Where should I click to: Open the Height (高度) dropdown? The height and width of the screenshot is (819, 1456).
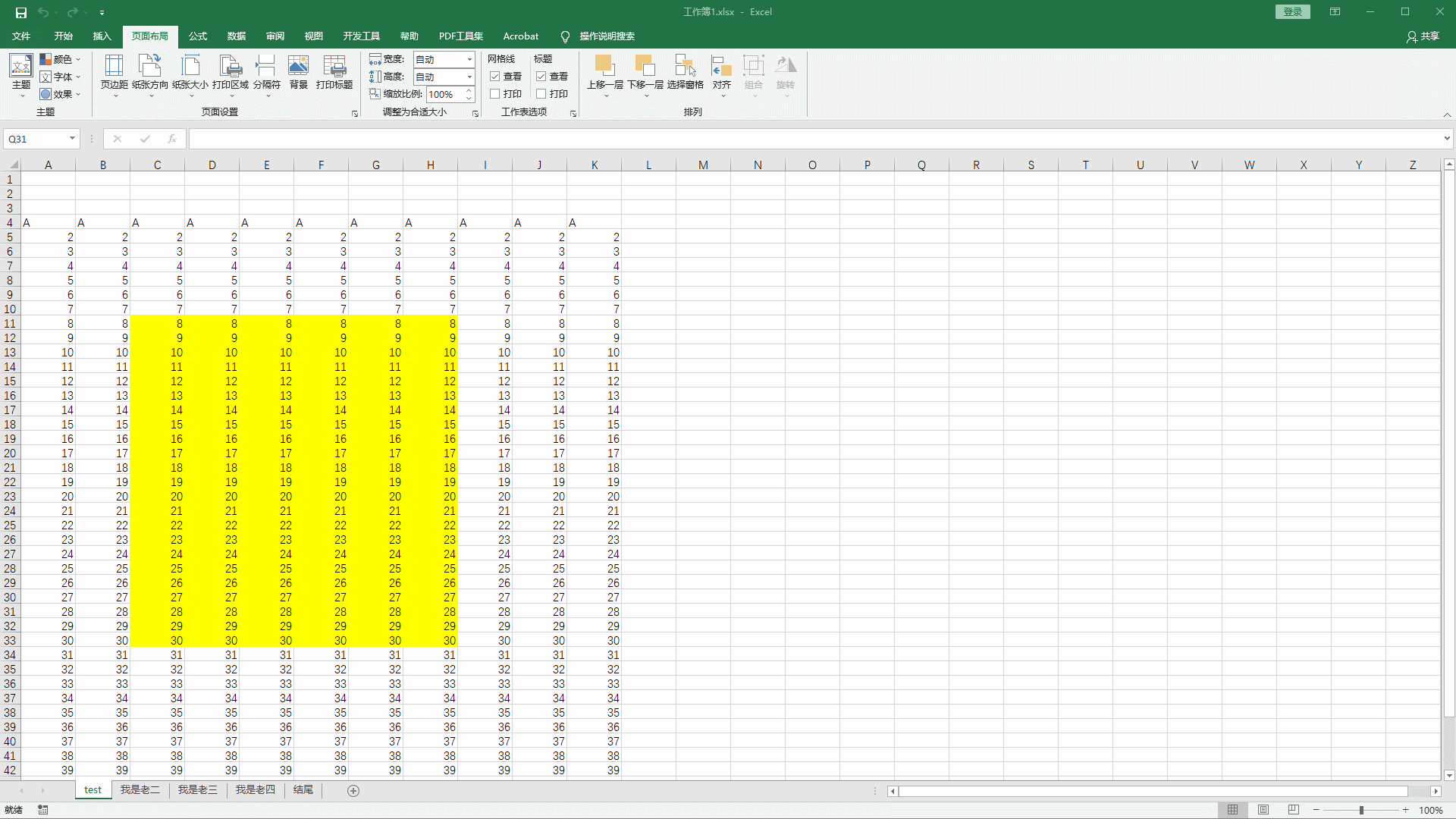click(x=469, y=77)
